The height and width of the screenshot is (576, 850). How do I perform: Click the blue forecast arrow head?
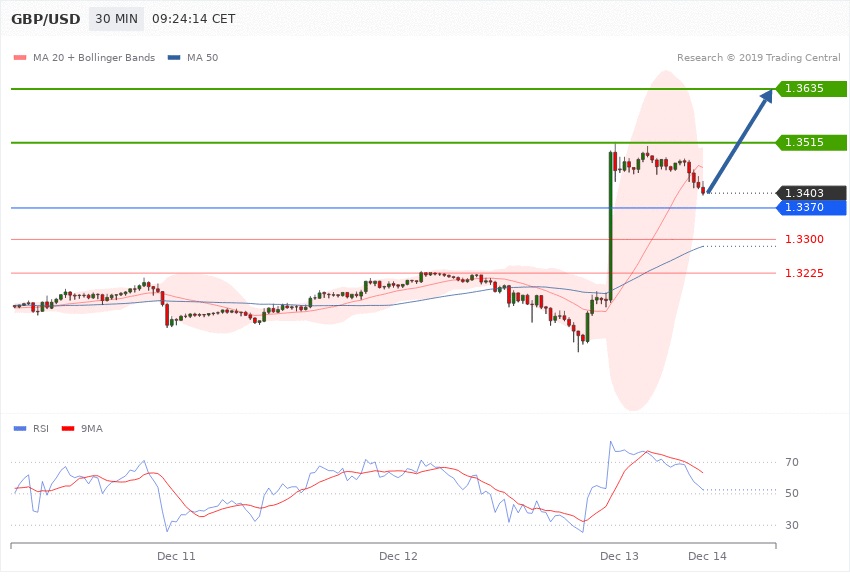click(765, 96)
